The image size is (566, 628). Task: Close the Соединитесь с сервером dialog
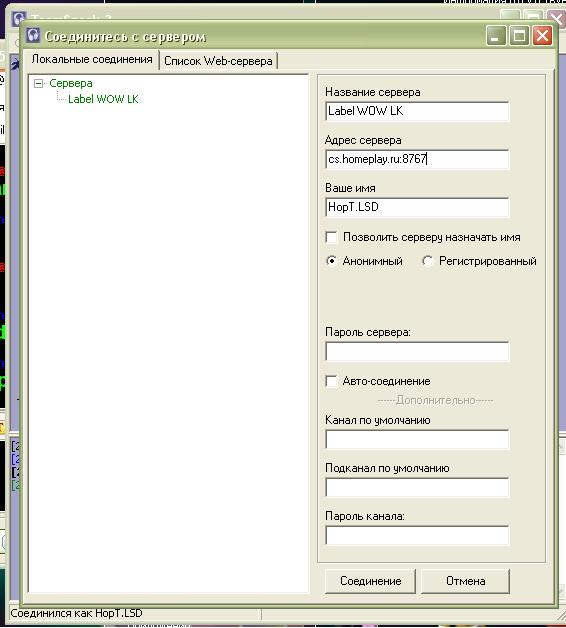click(542, 36)
